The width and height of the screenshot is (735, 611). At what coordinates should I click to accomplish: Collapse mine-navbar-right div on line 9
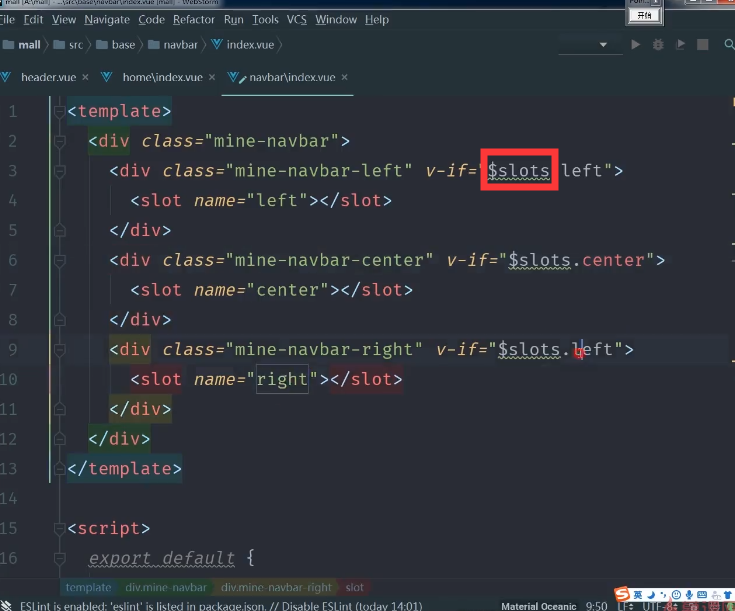(60, 350)
